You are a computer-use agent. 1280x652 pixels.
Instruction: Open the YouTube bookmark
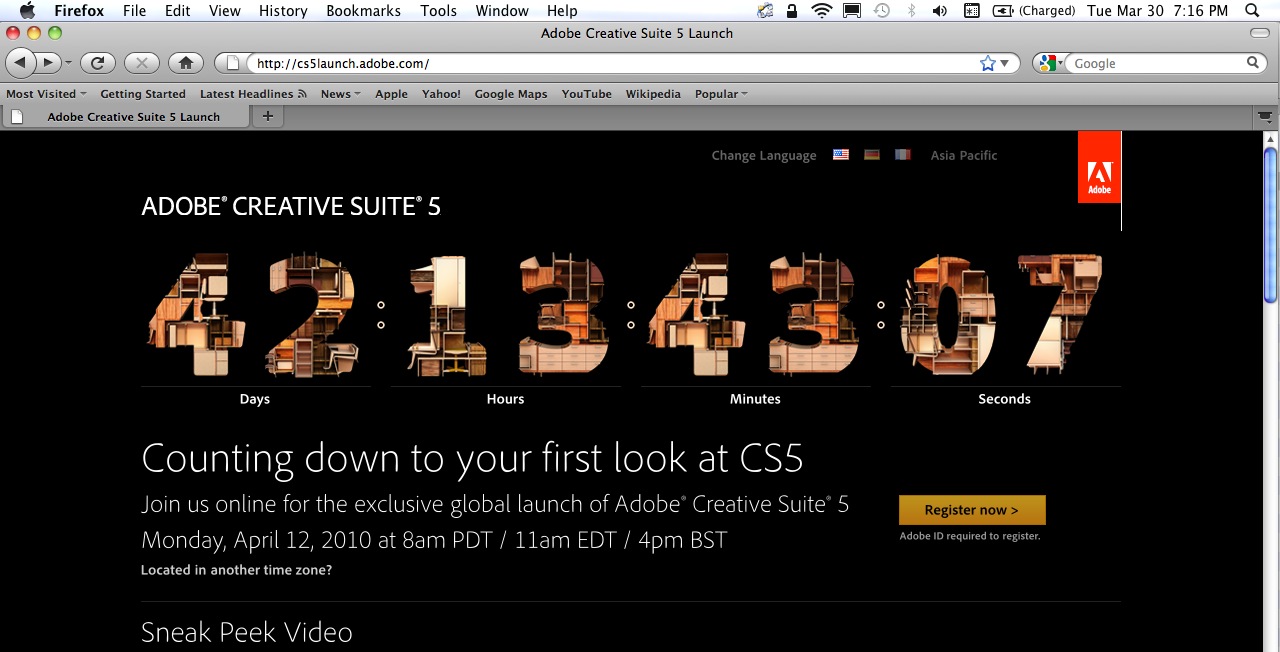click(x=587, y=94)
